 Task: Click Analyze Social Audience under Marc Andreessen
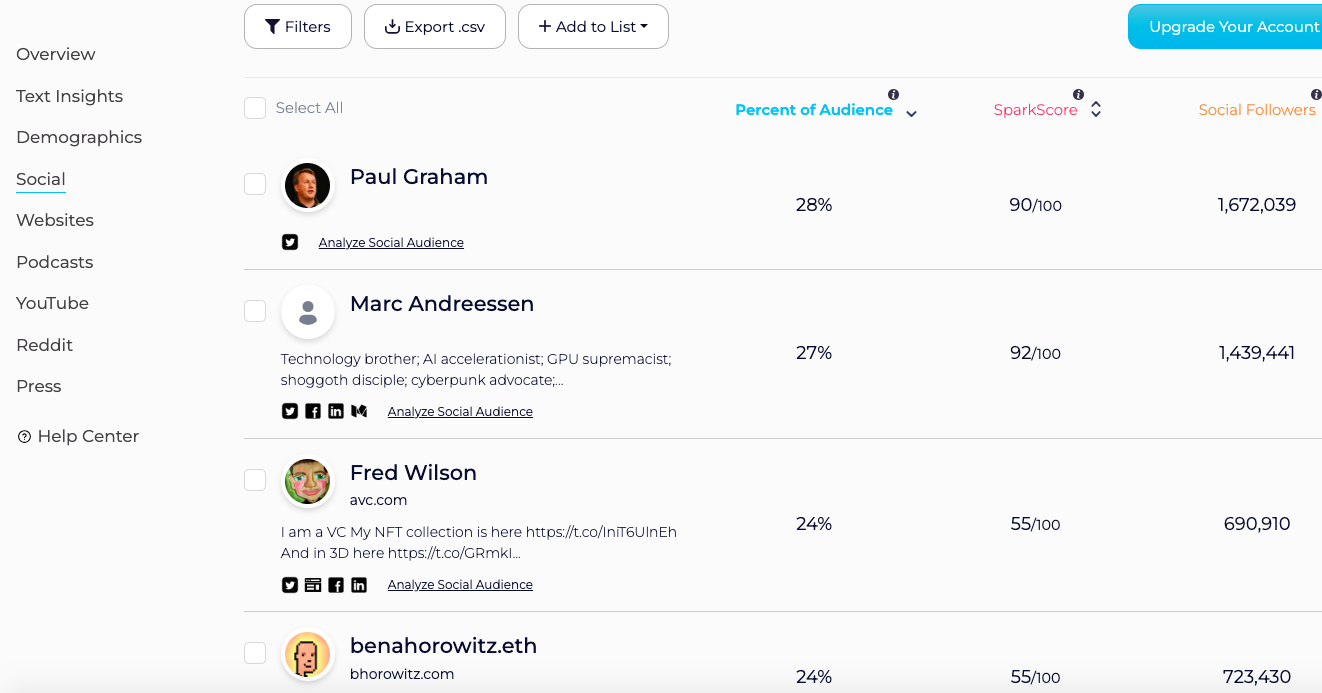coord(460,412)
